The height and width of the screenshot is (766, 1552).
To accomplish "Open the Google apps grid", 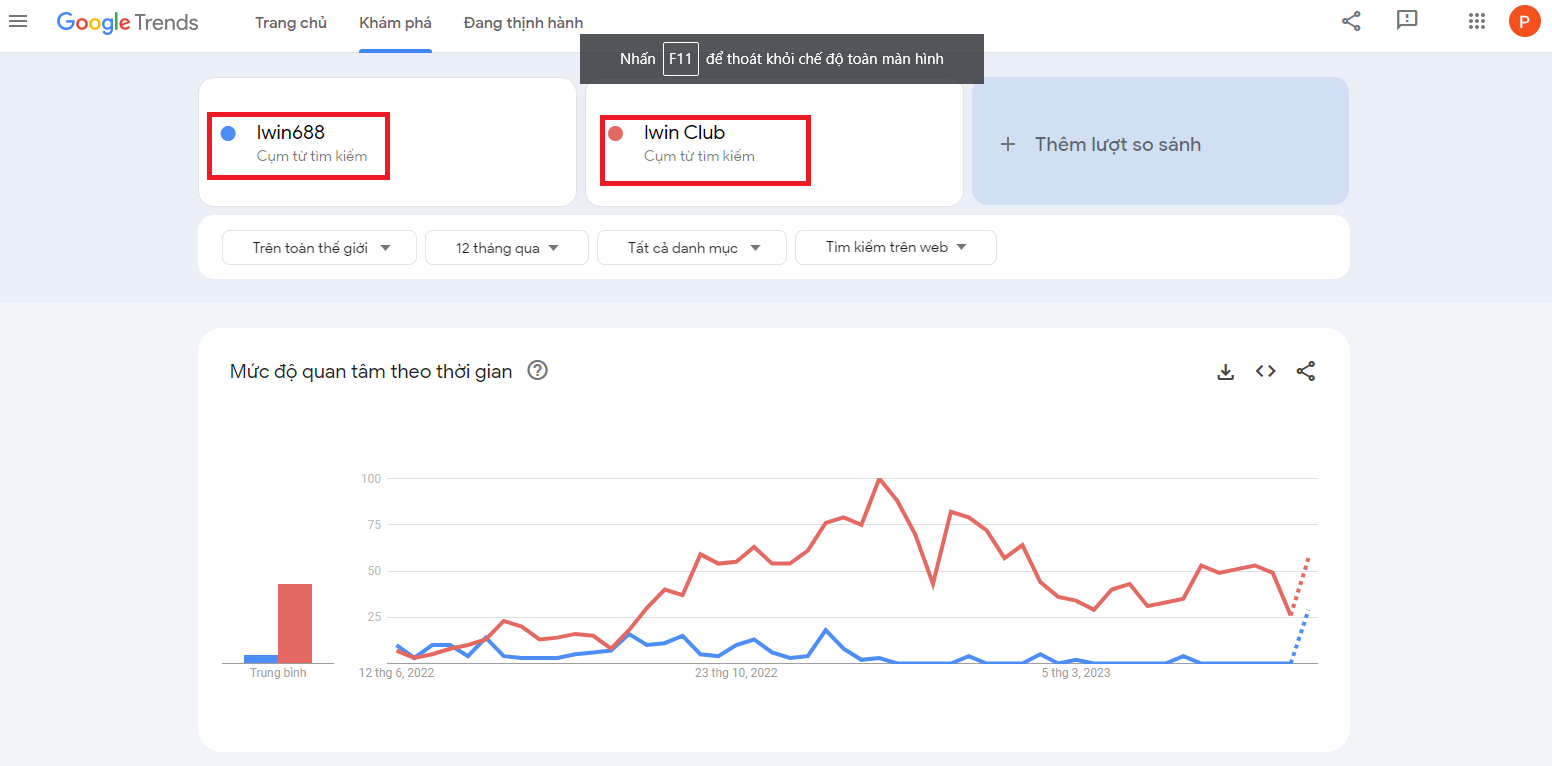I will coord(1476,21).
